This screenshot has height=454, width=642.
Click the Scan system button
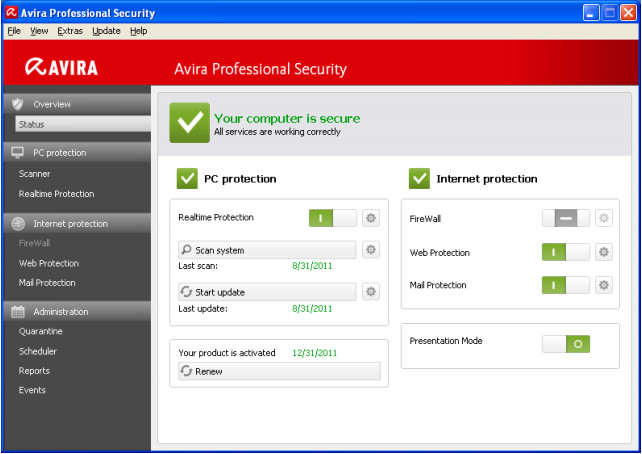tap(267, 250)
